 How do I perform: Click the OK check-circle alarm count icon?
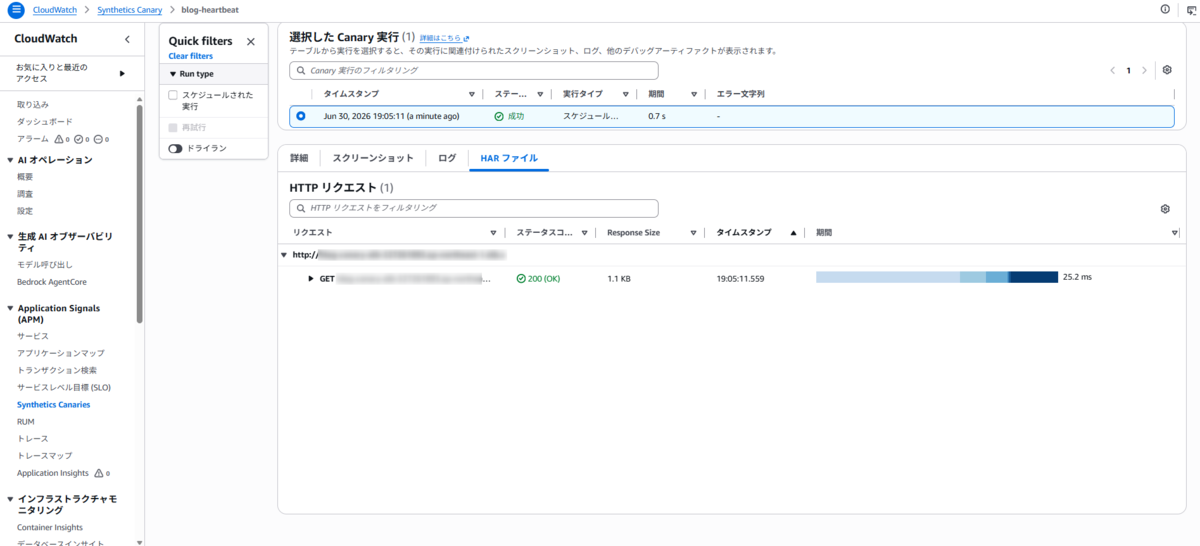(x=79, y=139)
